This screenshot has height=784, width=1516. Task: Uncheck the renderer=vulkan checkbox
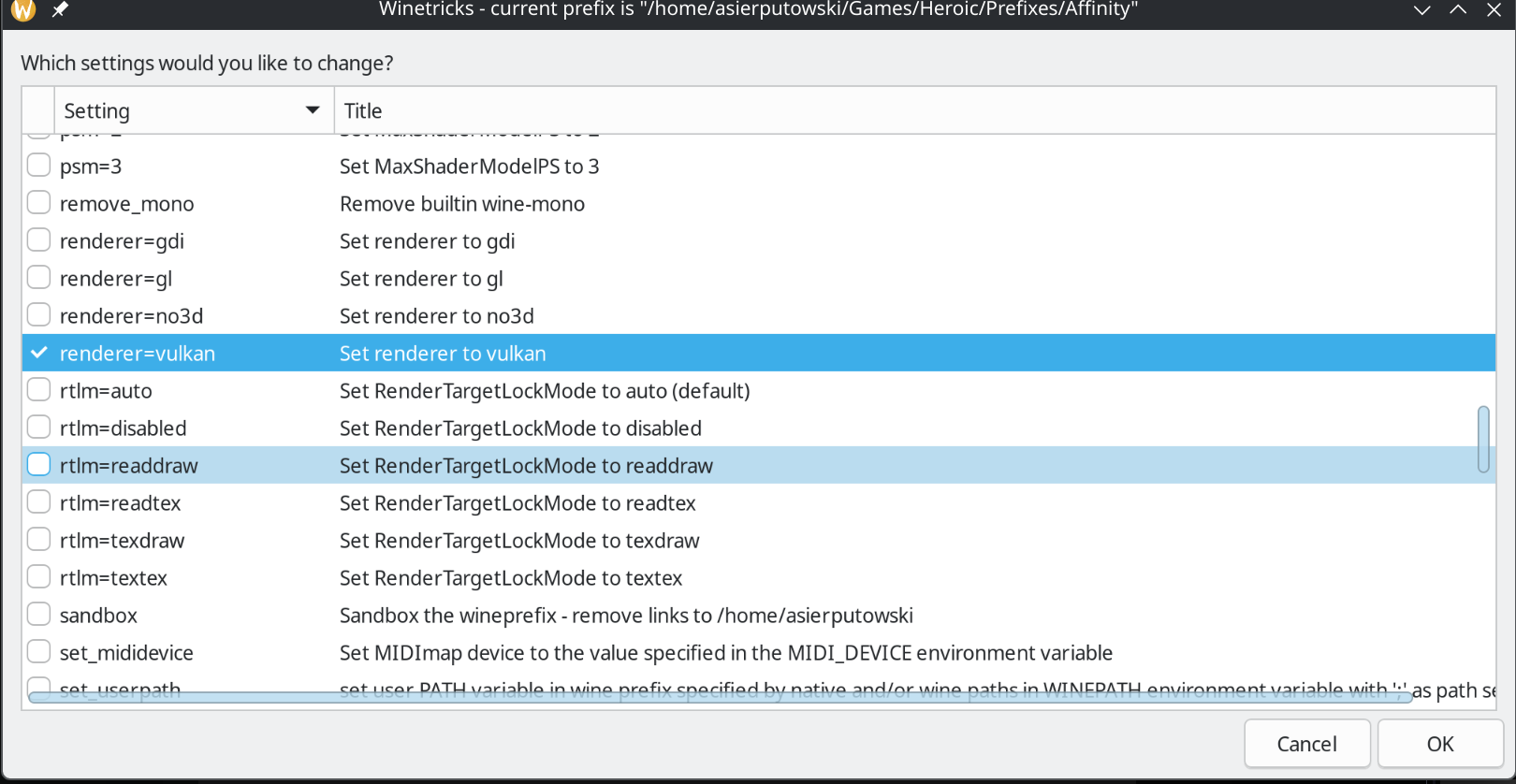tap(38, 353)
